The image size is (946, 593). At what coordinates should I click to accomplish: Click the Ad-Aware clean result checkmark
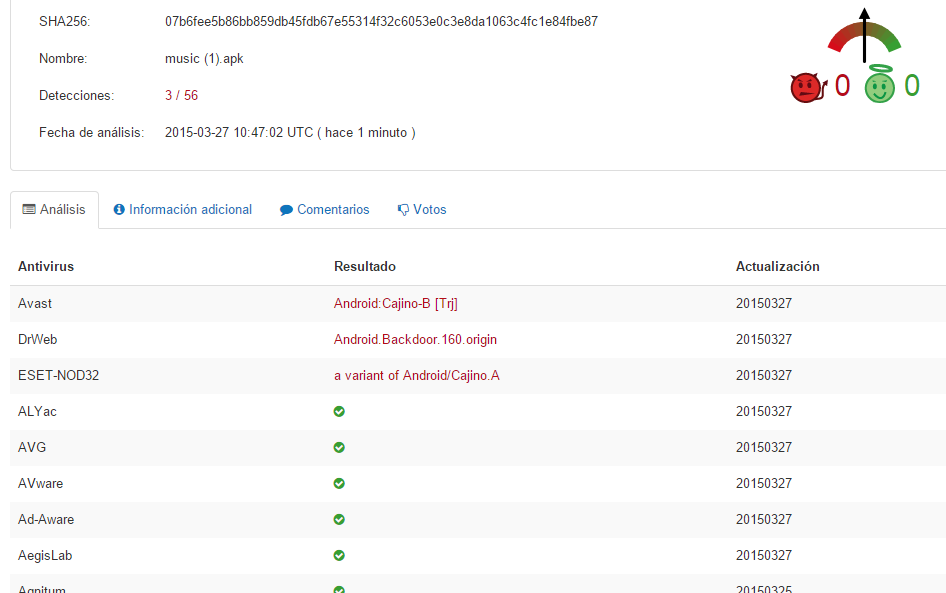pos(339,519)
